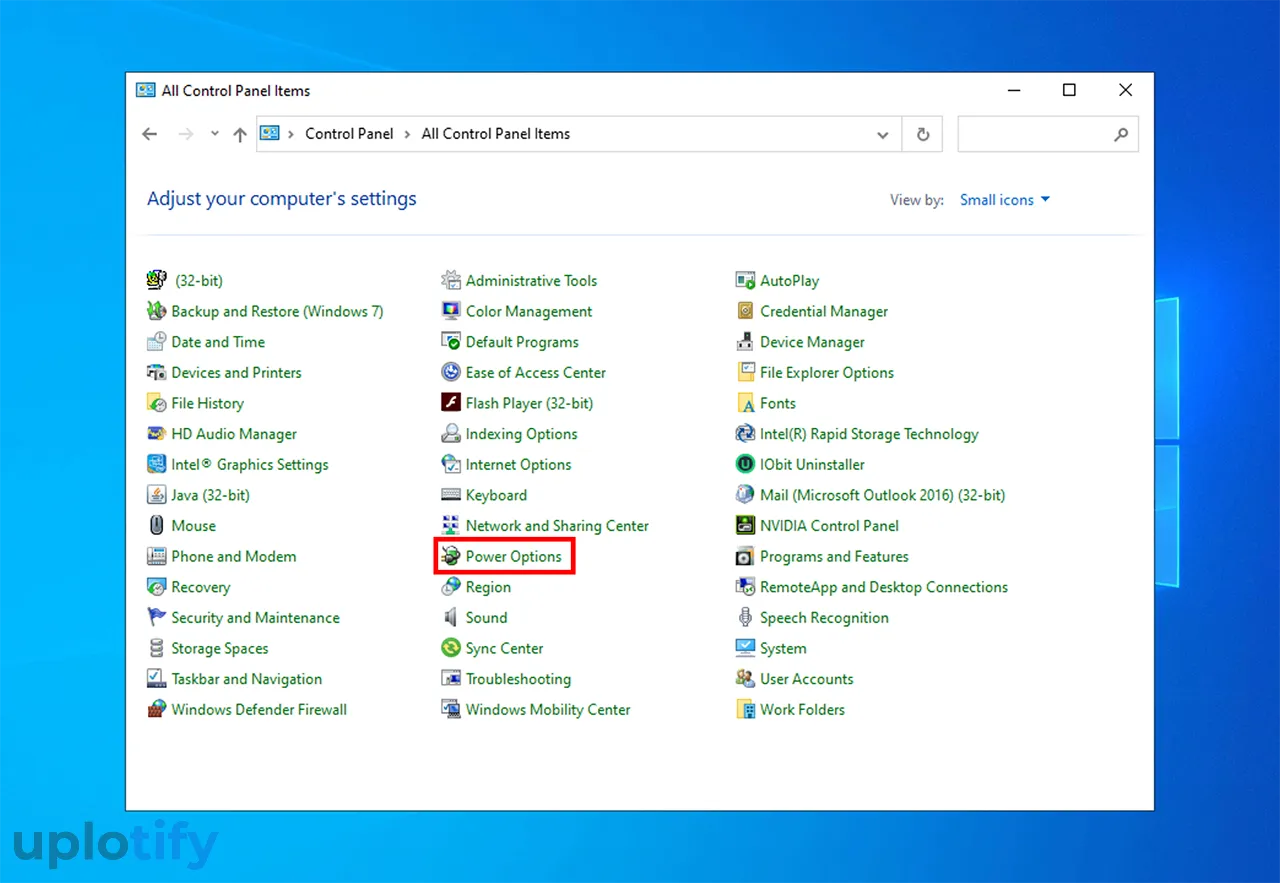
Task: Open the Credential Manager link
Action: (x=824, y=311)
